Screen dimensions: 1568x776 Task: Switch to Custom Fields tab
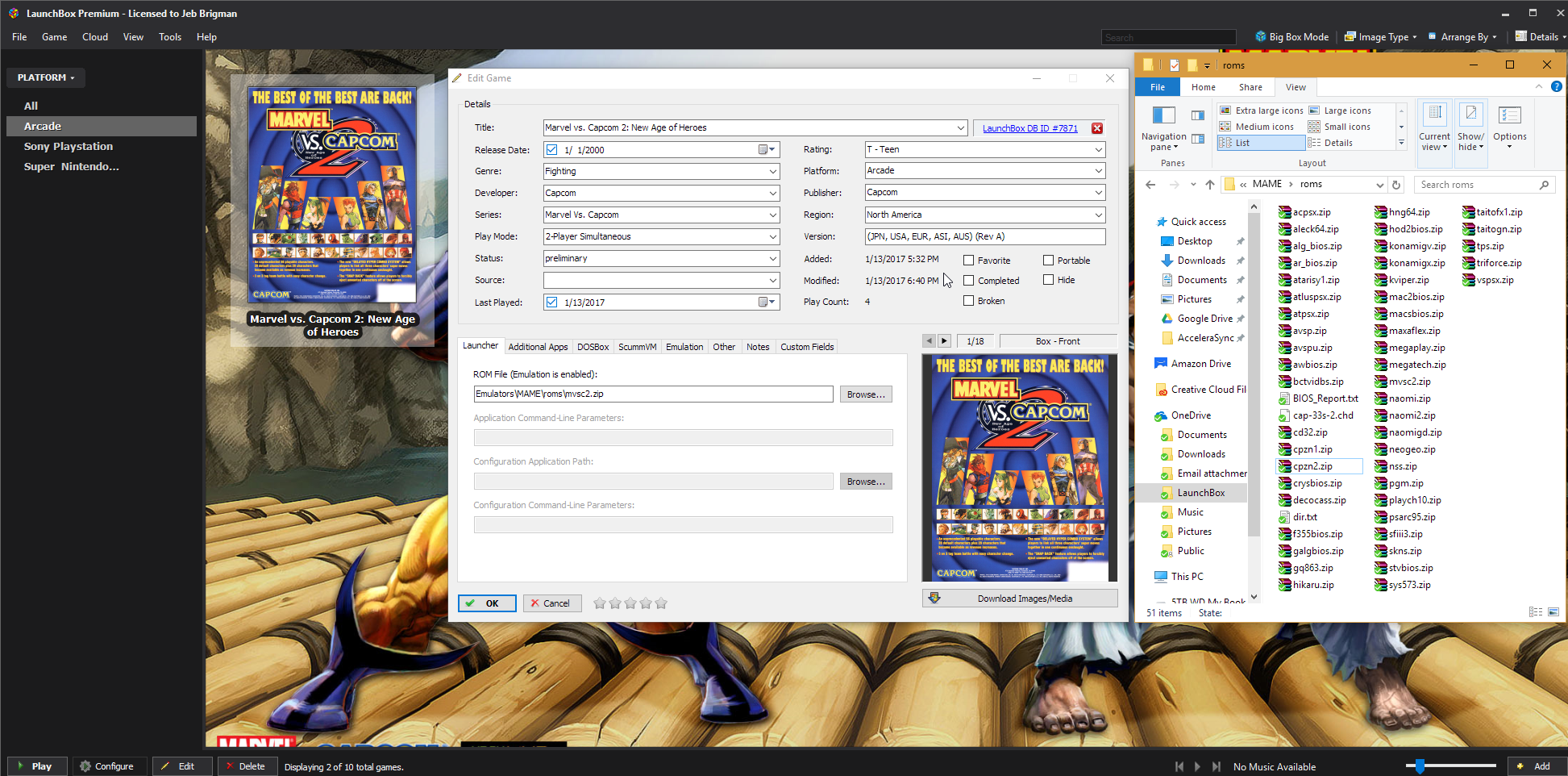(x=807, y=347)
